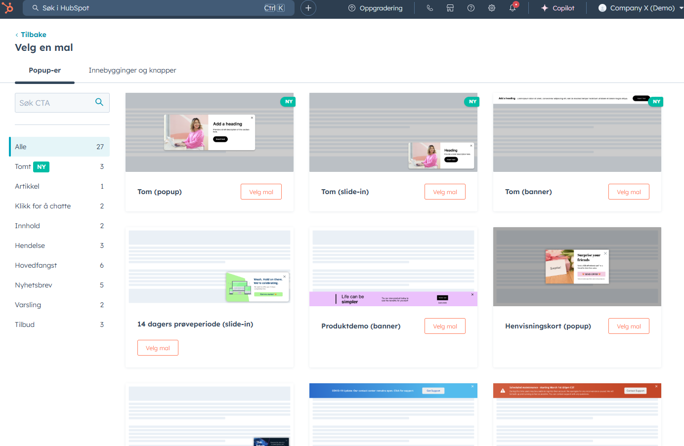The width and height of the screenshot is (684, 446).
Task: Open the Tom (popup) template preview thumbnail
Action: pos(209,132)
